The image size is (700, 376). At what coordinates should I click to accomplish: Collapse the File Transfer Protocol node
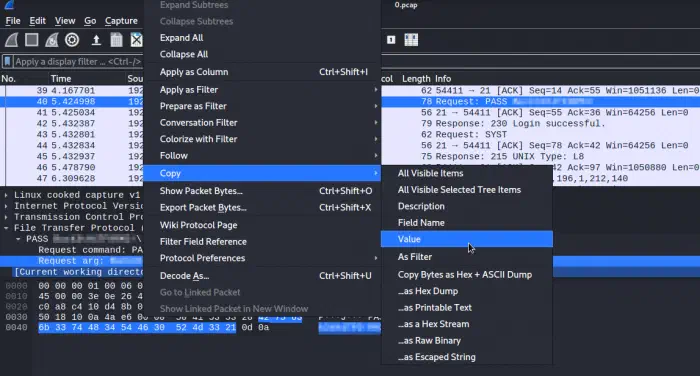6,228
